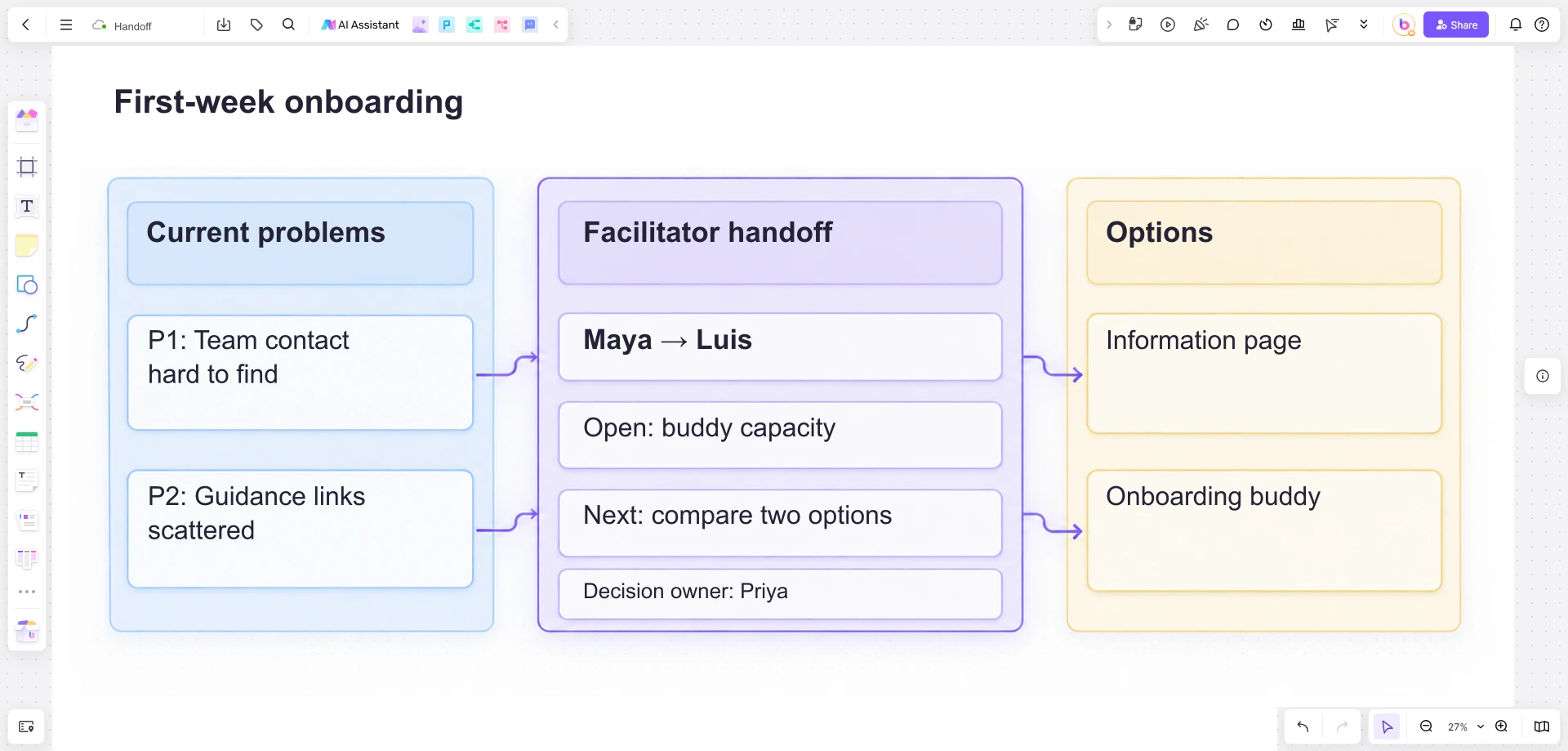This screenshot has height=751, width=1568.
Task: Select Next: compare two options card
Action: (x=780, y=523)
